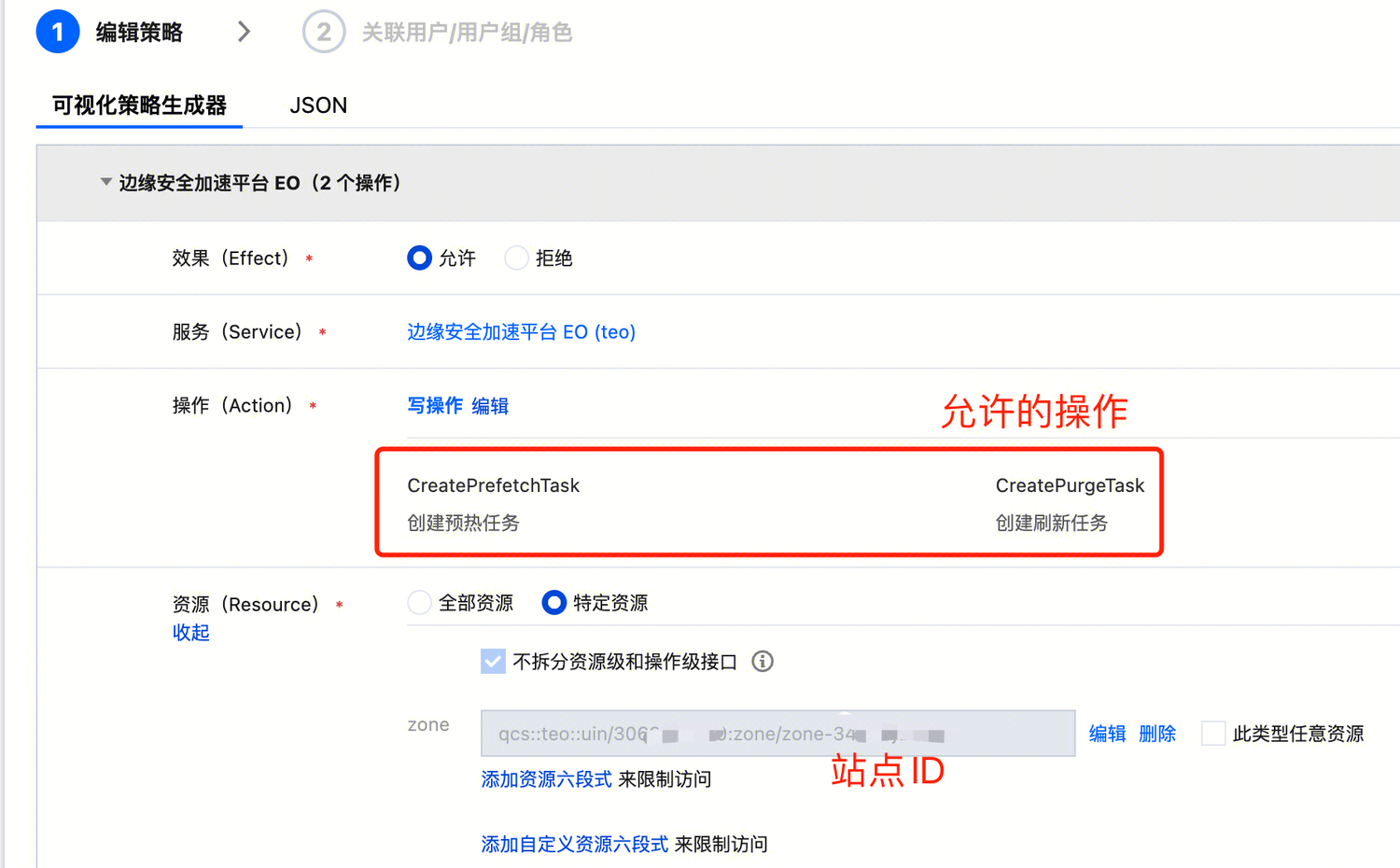Screen dimensions: 1400x868
Task: Select the 允许 effect radio button
Action: [x=420, y=258]
